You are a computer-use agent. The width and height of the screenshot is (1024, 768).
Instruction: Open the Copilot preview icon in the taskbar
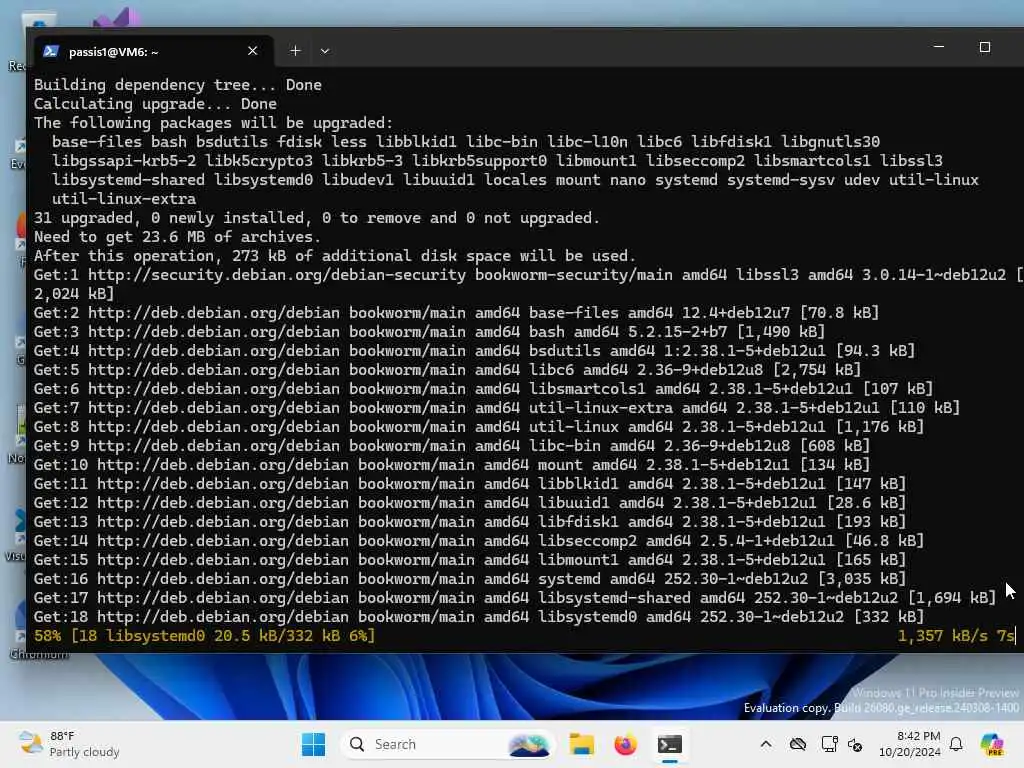pos(993,744)
